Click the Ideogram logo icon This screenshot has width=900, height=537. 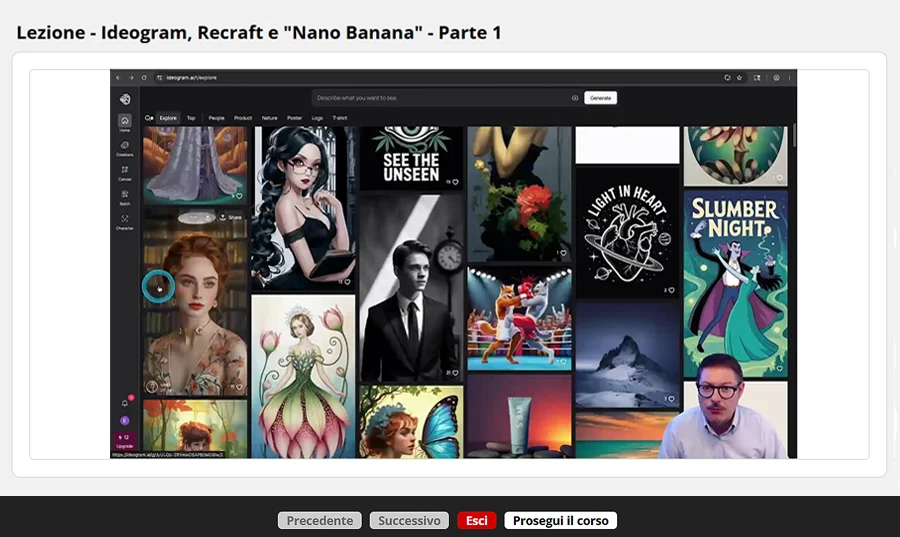click(125, 99)
